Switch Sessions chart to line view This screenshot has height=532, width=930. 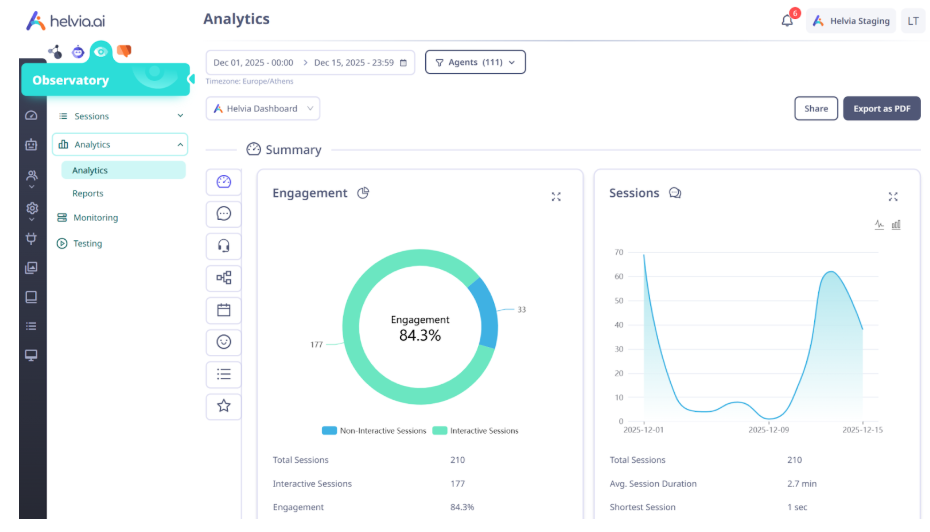click(x=879, y=225)
